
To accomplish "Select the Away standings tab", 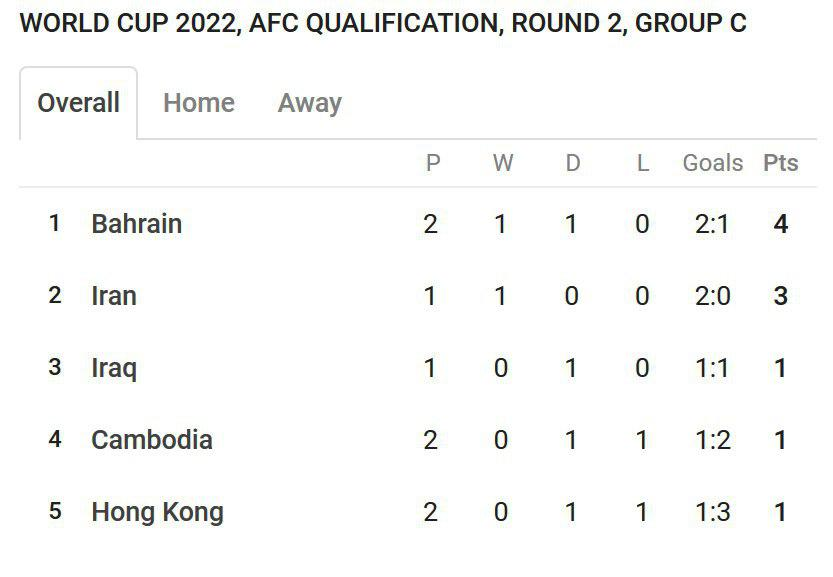I will click(x=310, y=103).
